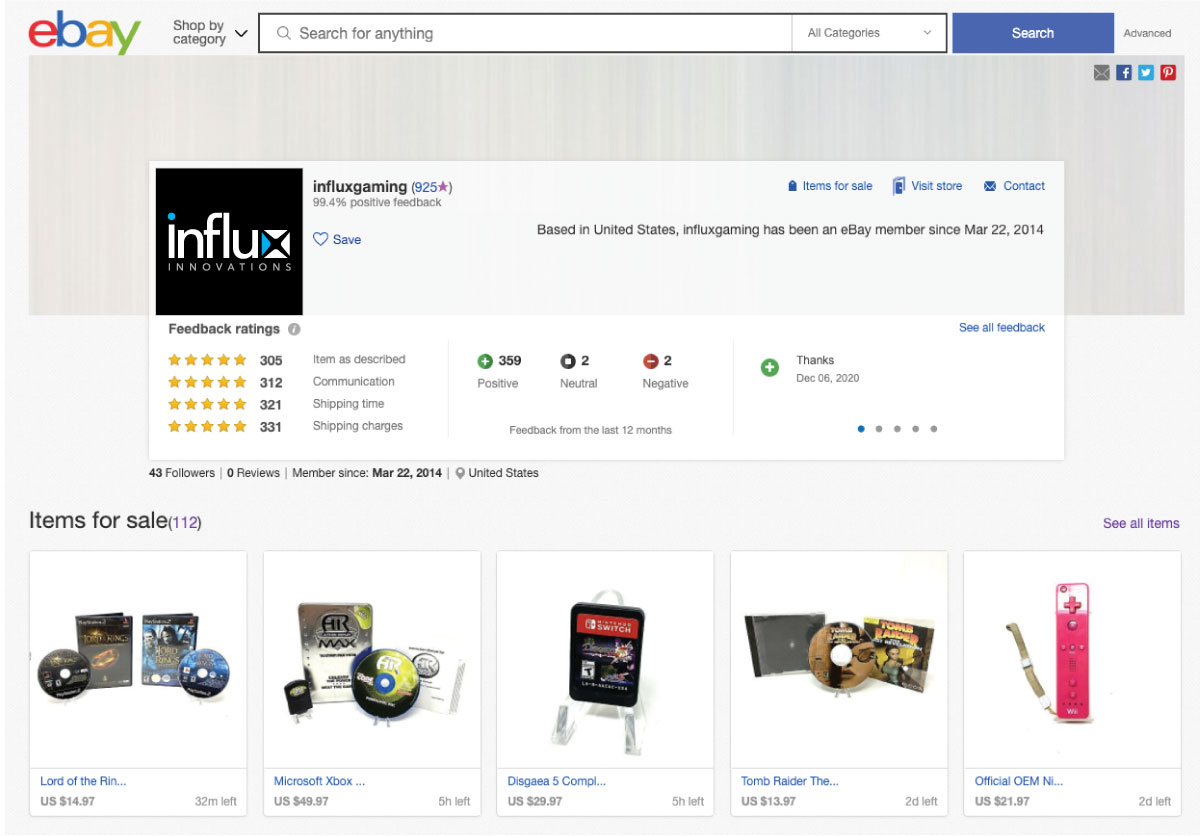Screen dimensions: 1200x836
Task: Click the 'US $49.97' price
Action: (301, 801)
